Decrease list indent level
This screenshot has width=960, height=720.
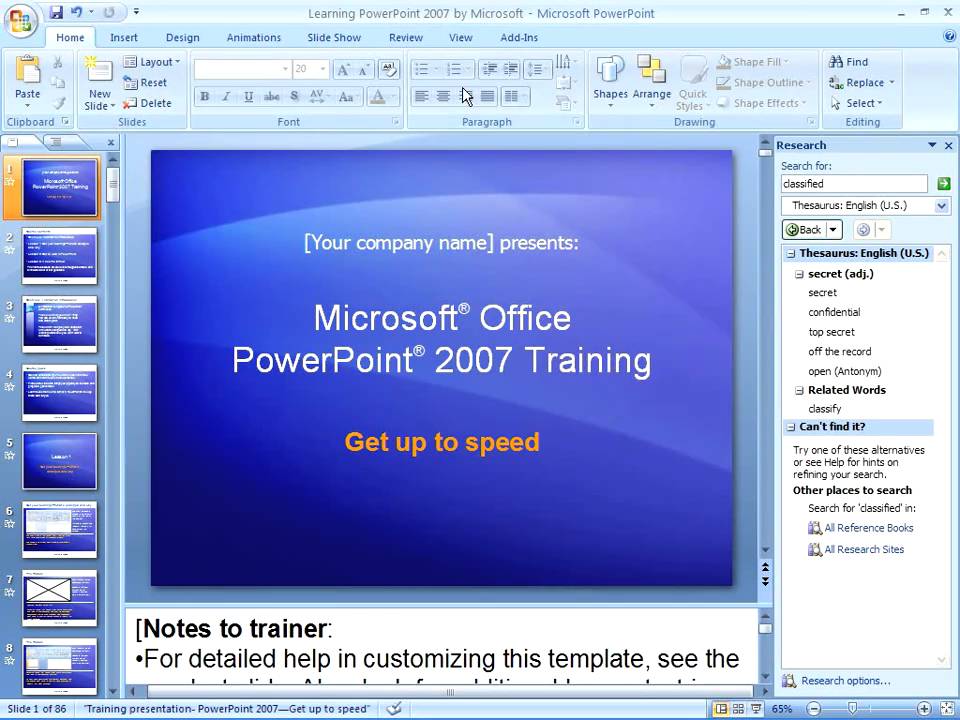tap(489, 69)
